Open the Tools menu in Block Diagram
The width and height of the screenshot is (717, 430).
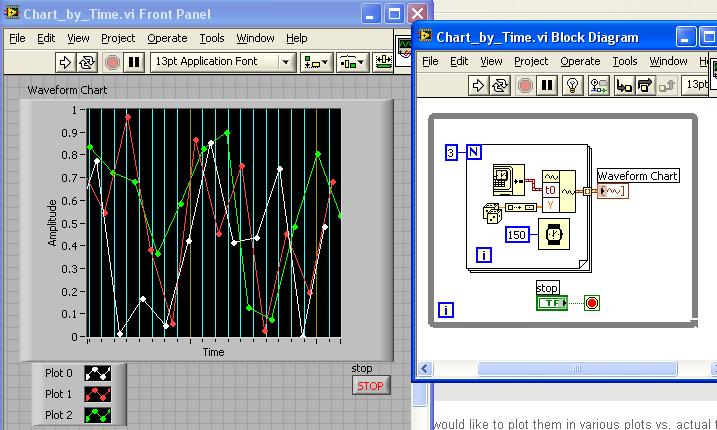click(x=624, y=61)
